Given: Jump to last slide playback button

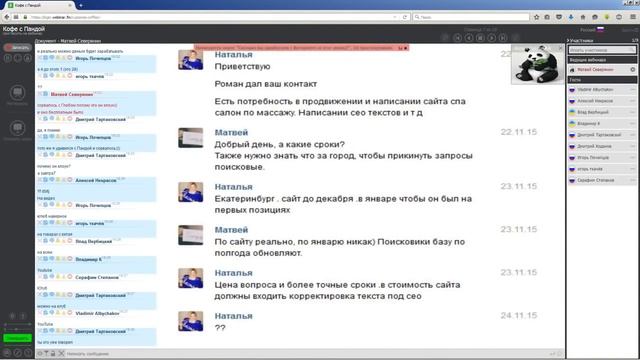Looking at the screenshot, I should 503,38.
